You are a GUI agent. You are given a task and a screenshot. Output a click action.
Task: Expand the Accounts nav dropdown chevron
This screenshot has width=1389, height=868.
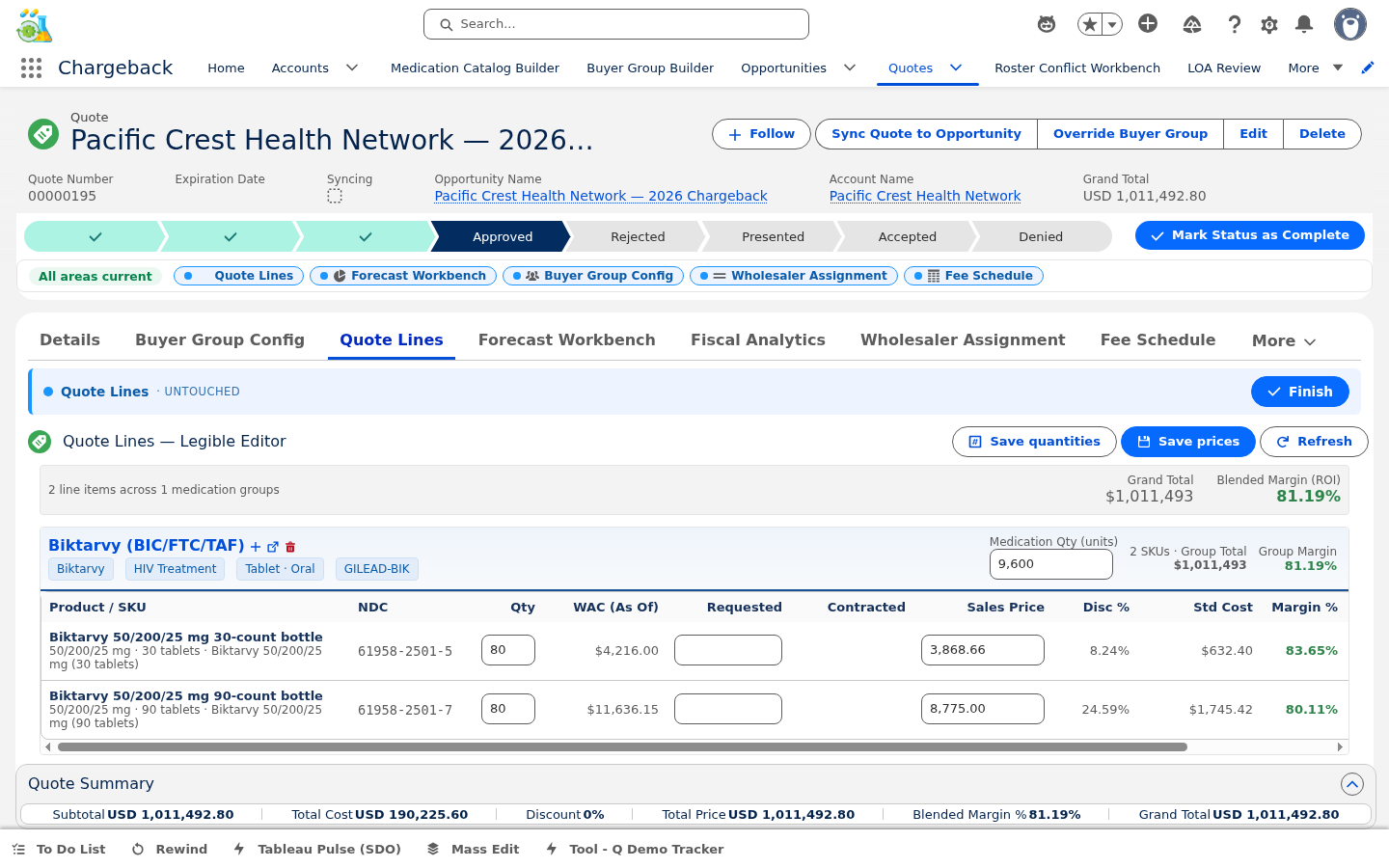click(x=352, y=68)
